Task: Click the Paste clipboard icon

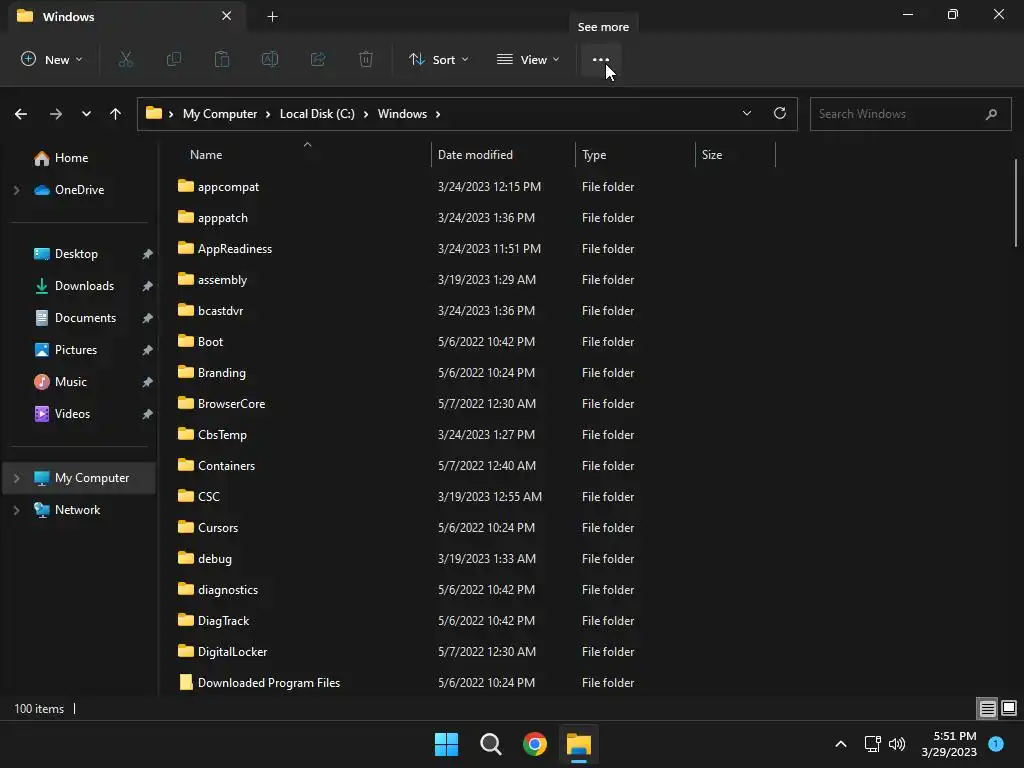Action: (x=222, y=59)
